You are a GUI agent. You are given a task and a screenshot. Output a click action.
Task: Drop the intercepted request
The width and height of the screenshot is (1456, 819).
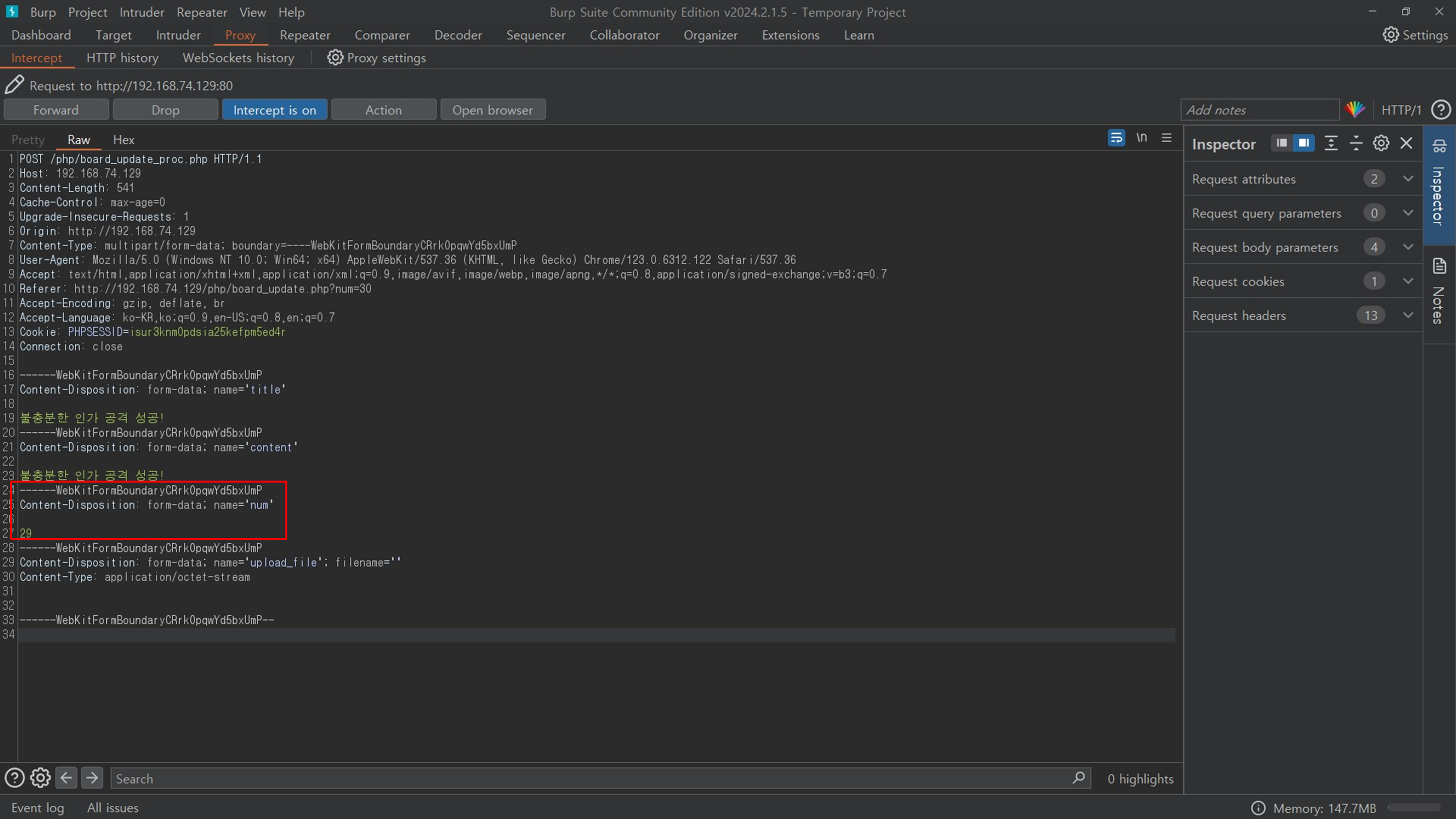165,110
